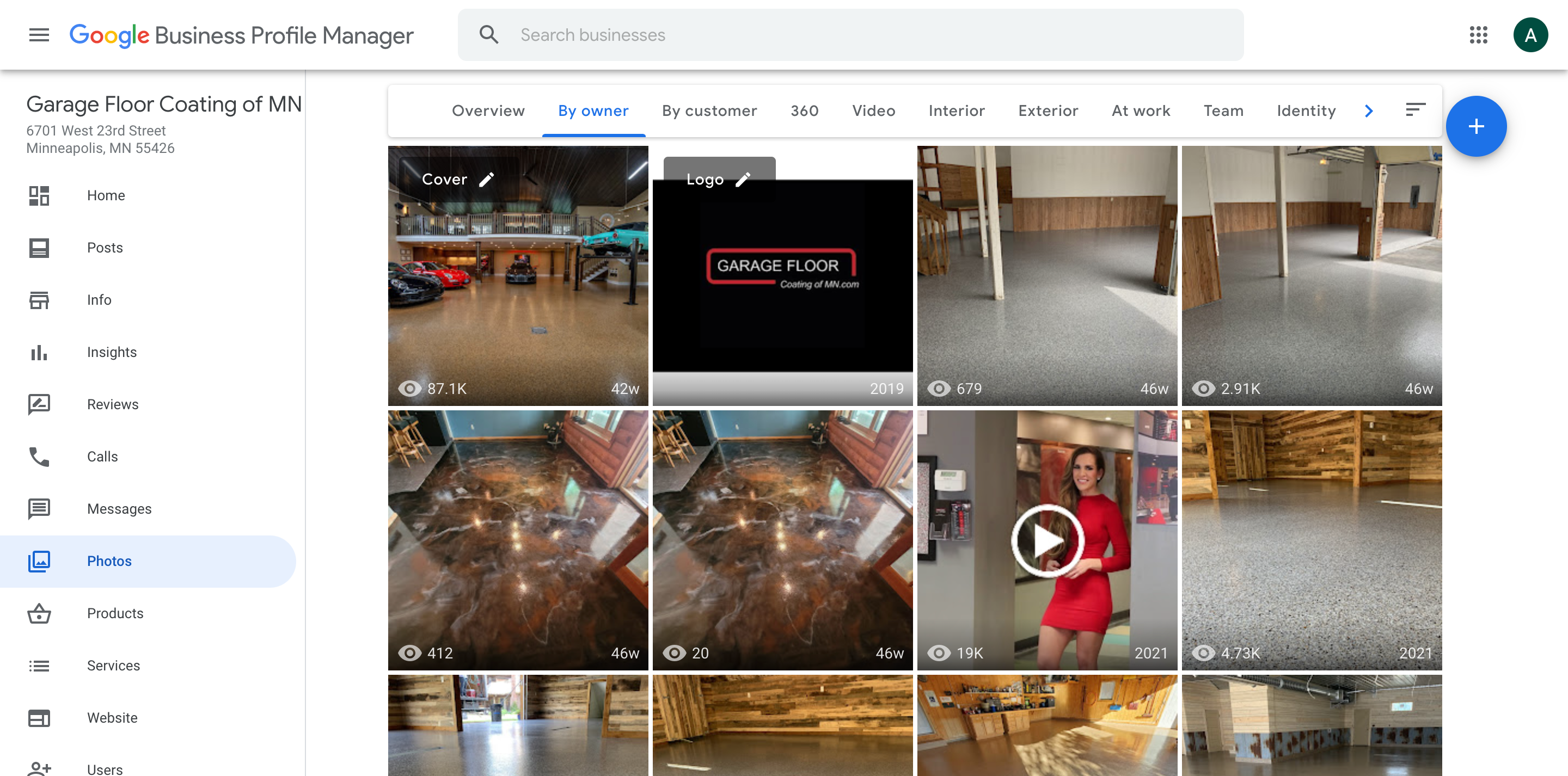The height and width of the screenshot is (776, 1568).
Task: Open the epoxy floor photo with 20 views
Action: (x=782, y=540)
